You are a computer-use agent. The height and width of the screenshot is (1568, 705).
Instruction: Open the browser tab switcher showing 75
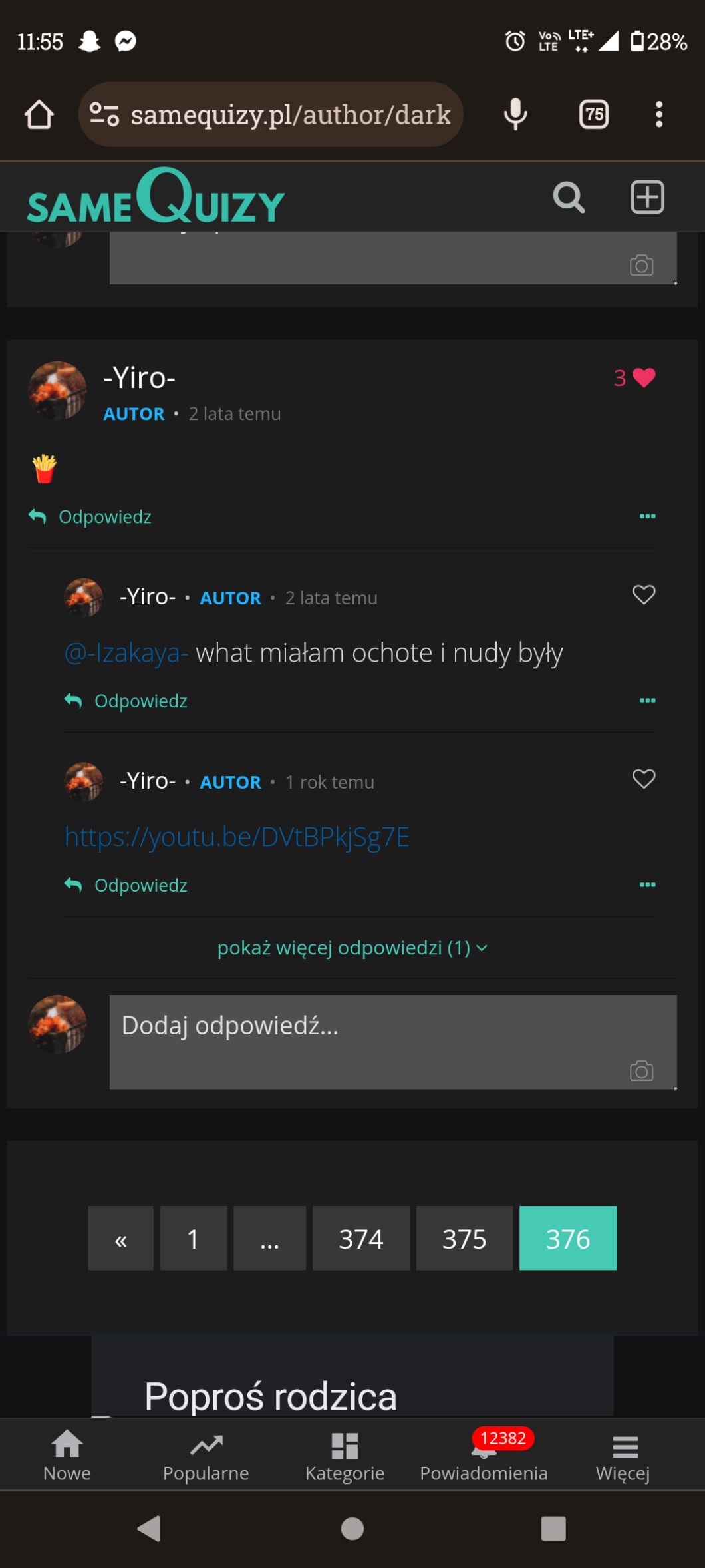point(594,114)
